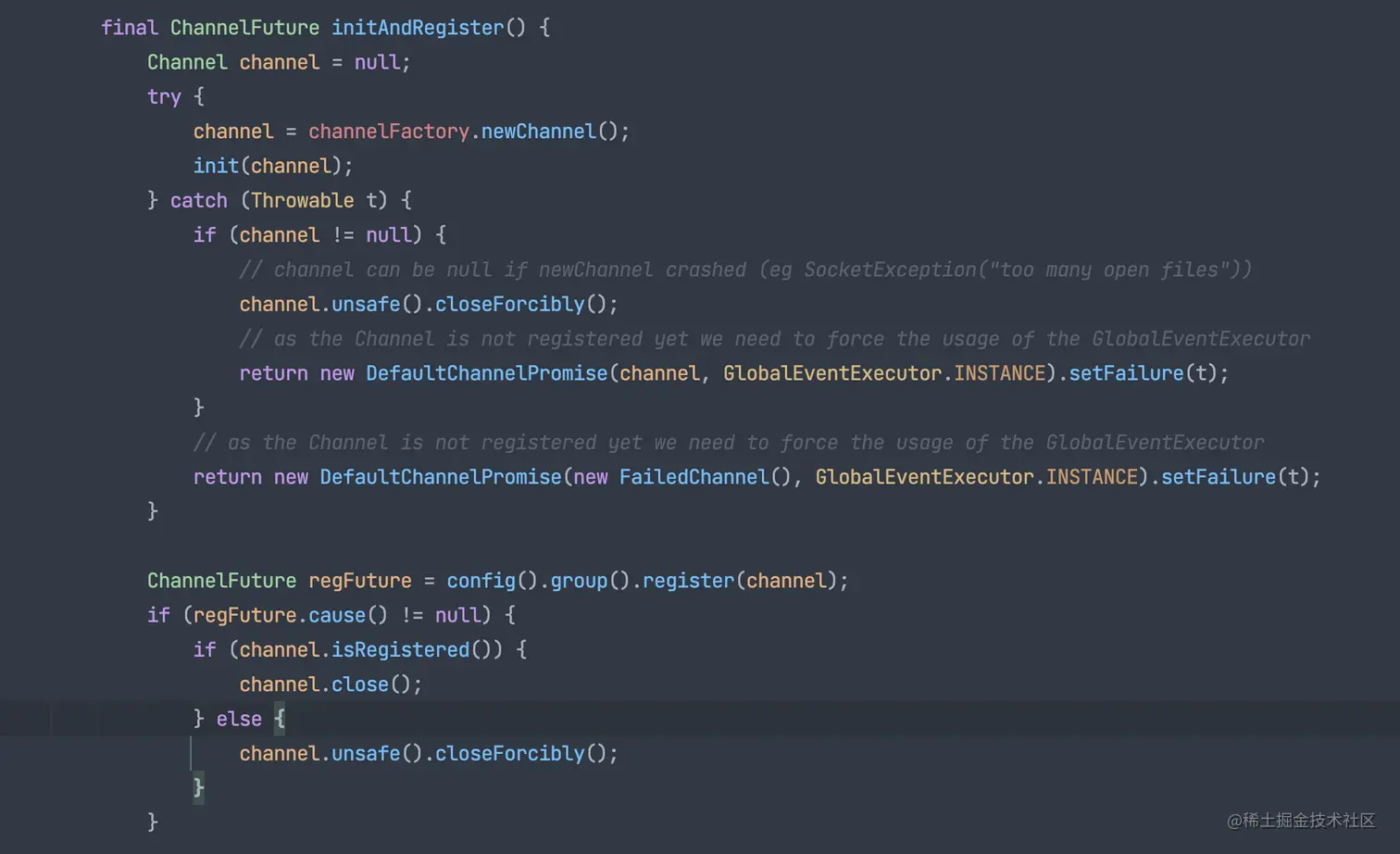Click the Throwable type in the catch clause
This screenshot has height=854, width=1400.
pyautogui.click(x=302, y=200)
